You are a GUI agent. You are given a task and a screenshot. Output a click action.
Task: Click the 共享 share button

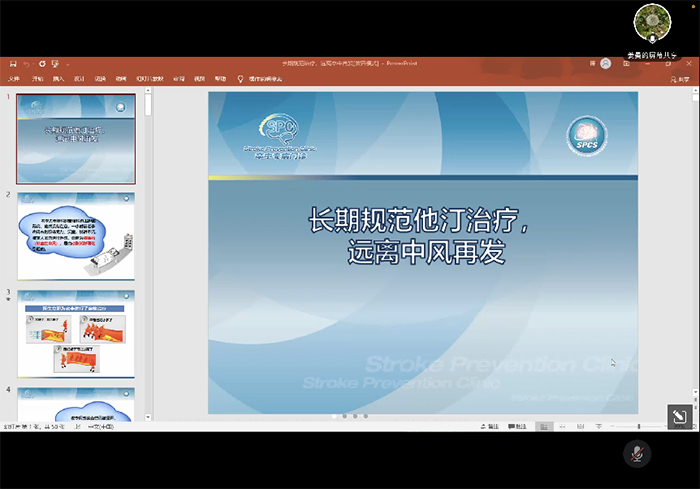click(681, 78)
